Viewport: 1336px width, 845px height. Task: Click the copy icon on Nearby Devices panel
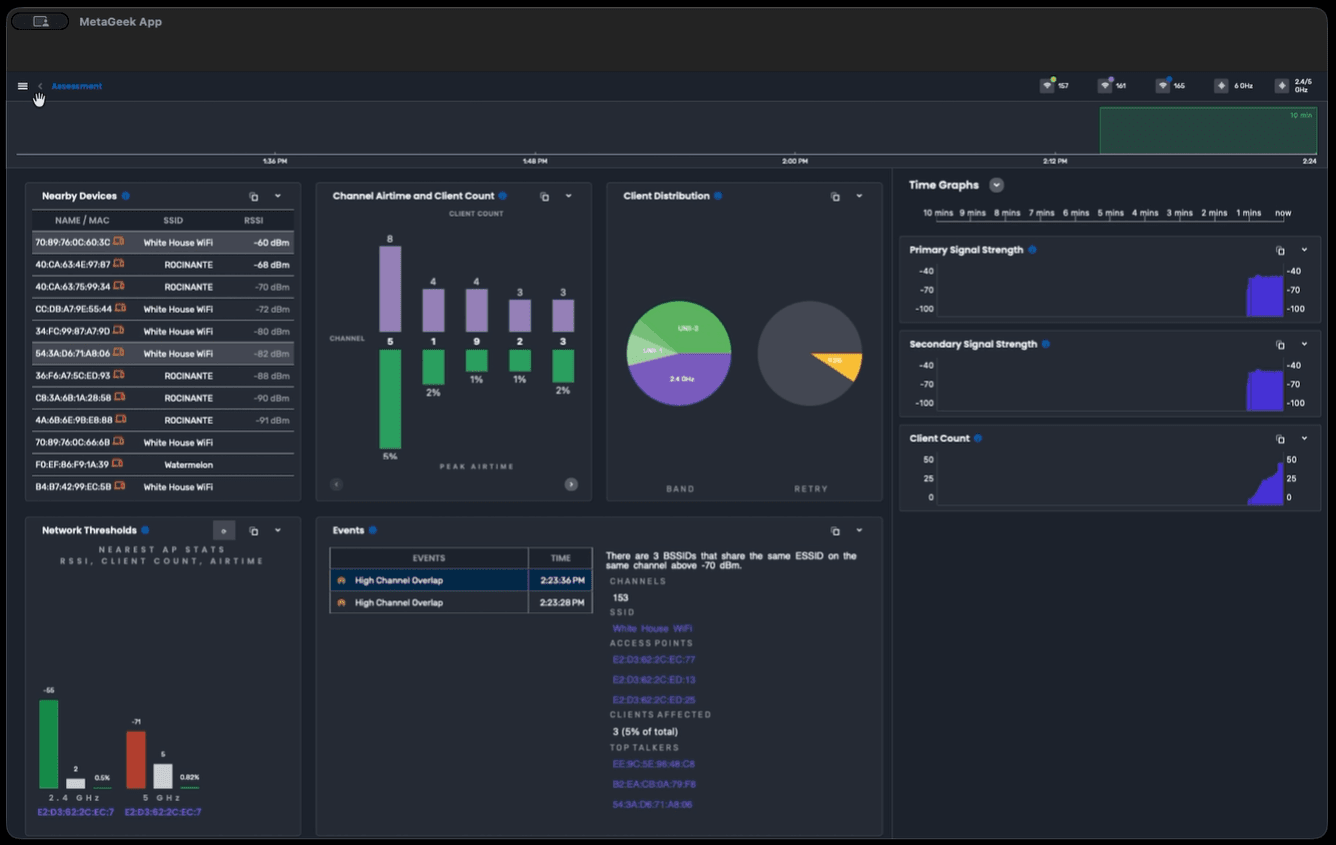pos(254,195)
